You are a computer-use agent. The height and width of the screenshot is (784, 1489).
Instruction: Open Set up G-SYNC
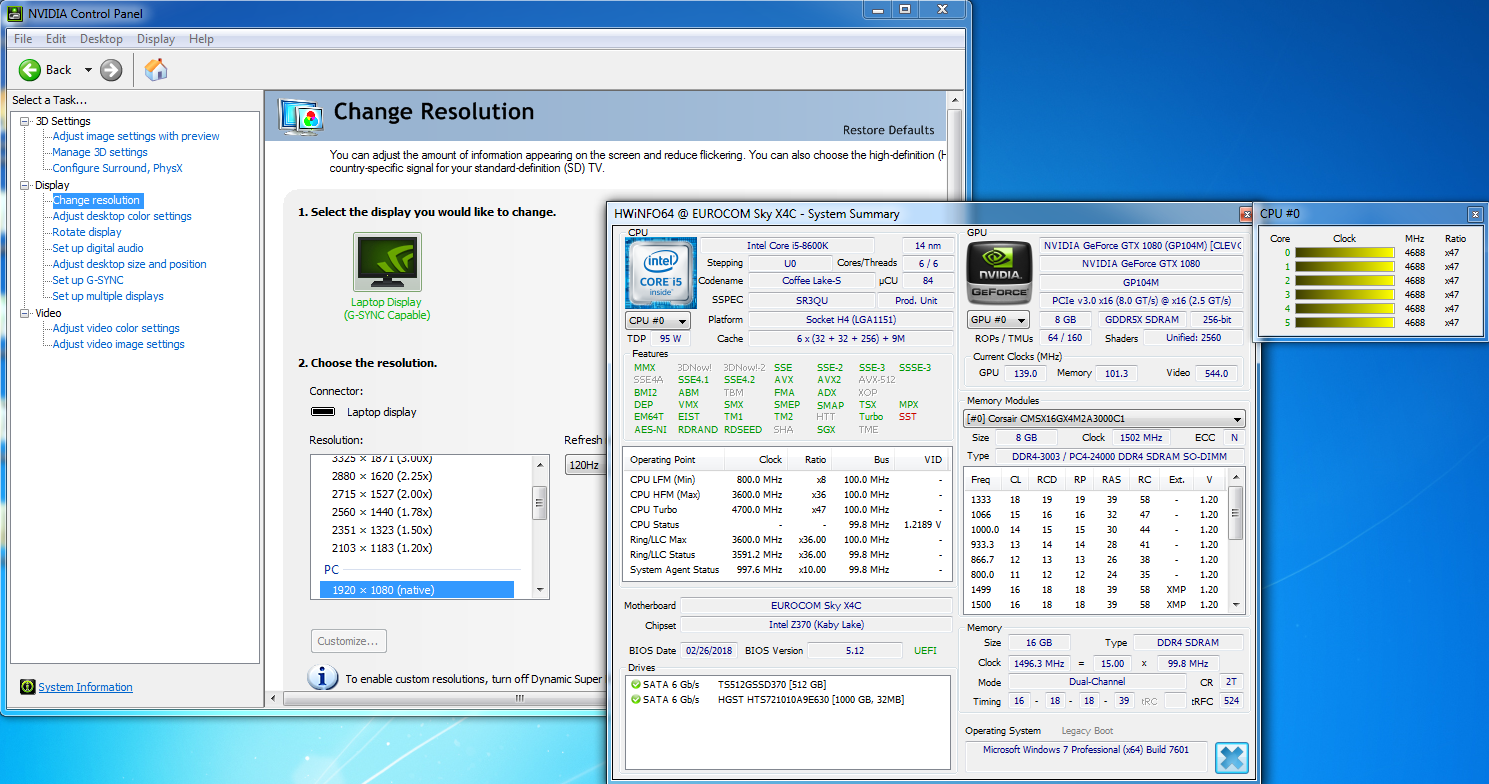pos(88,280)
